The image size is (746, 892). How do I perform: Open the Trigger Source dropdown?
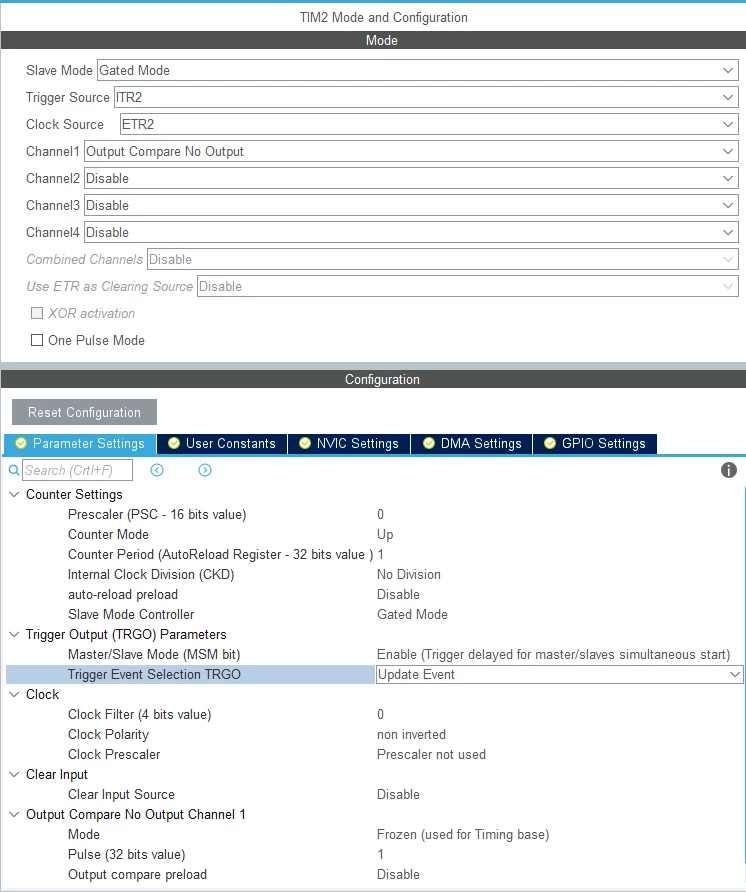click(x=426, y=97)
